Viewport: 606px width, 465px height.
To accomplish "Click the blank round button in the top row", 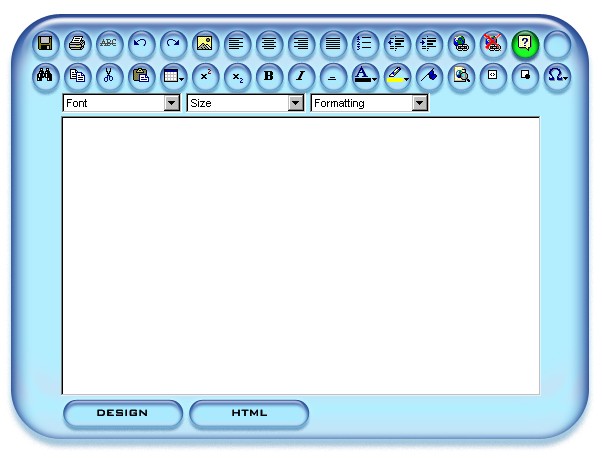I will coord(557,44).
